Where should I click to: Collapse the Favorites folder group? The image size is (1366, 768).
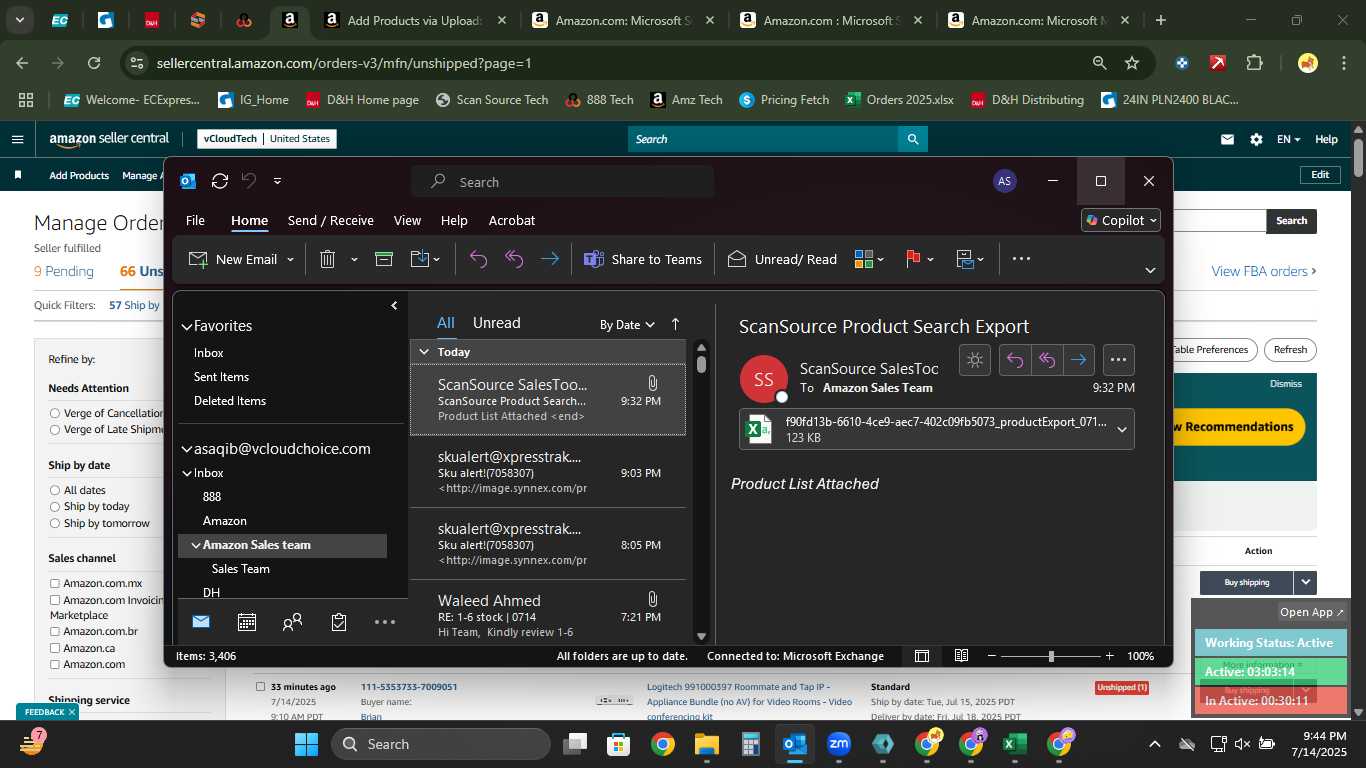[x=186, y=326]
